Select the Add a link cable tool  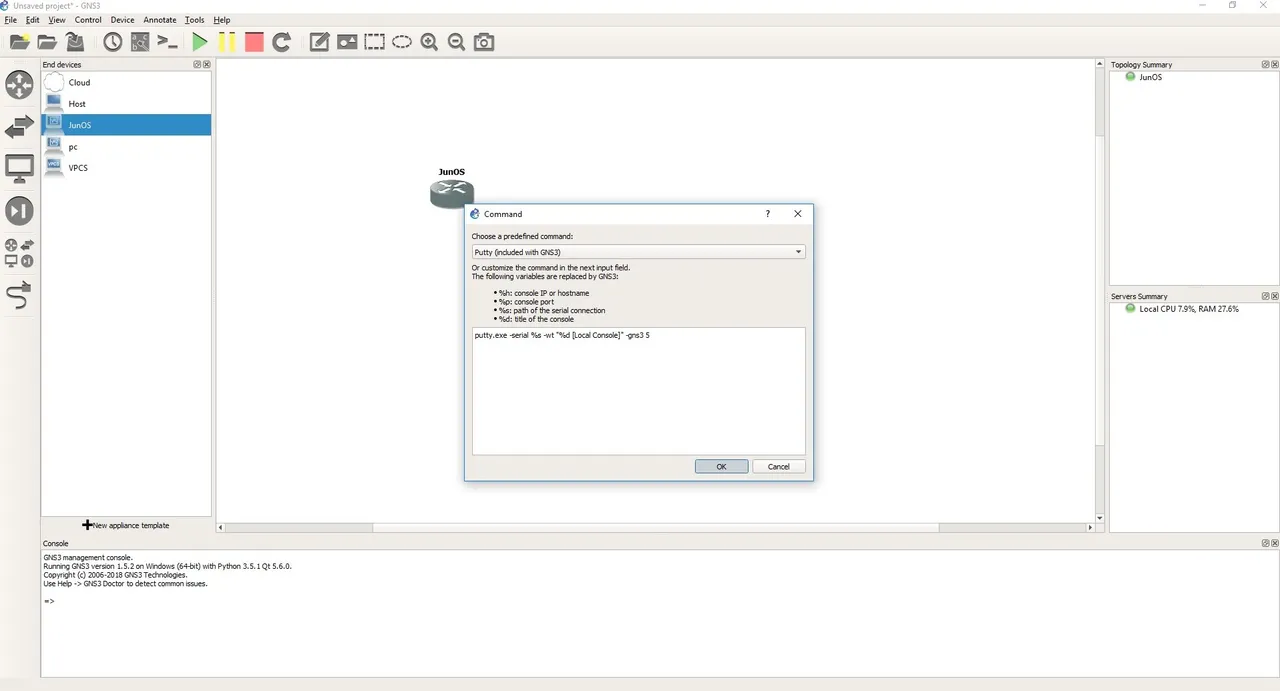click(19, 295)
